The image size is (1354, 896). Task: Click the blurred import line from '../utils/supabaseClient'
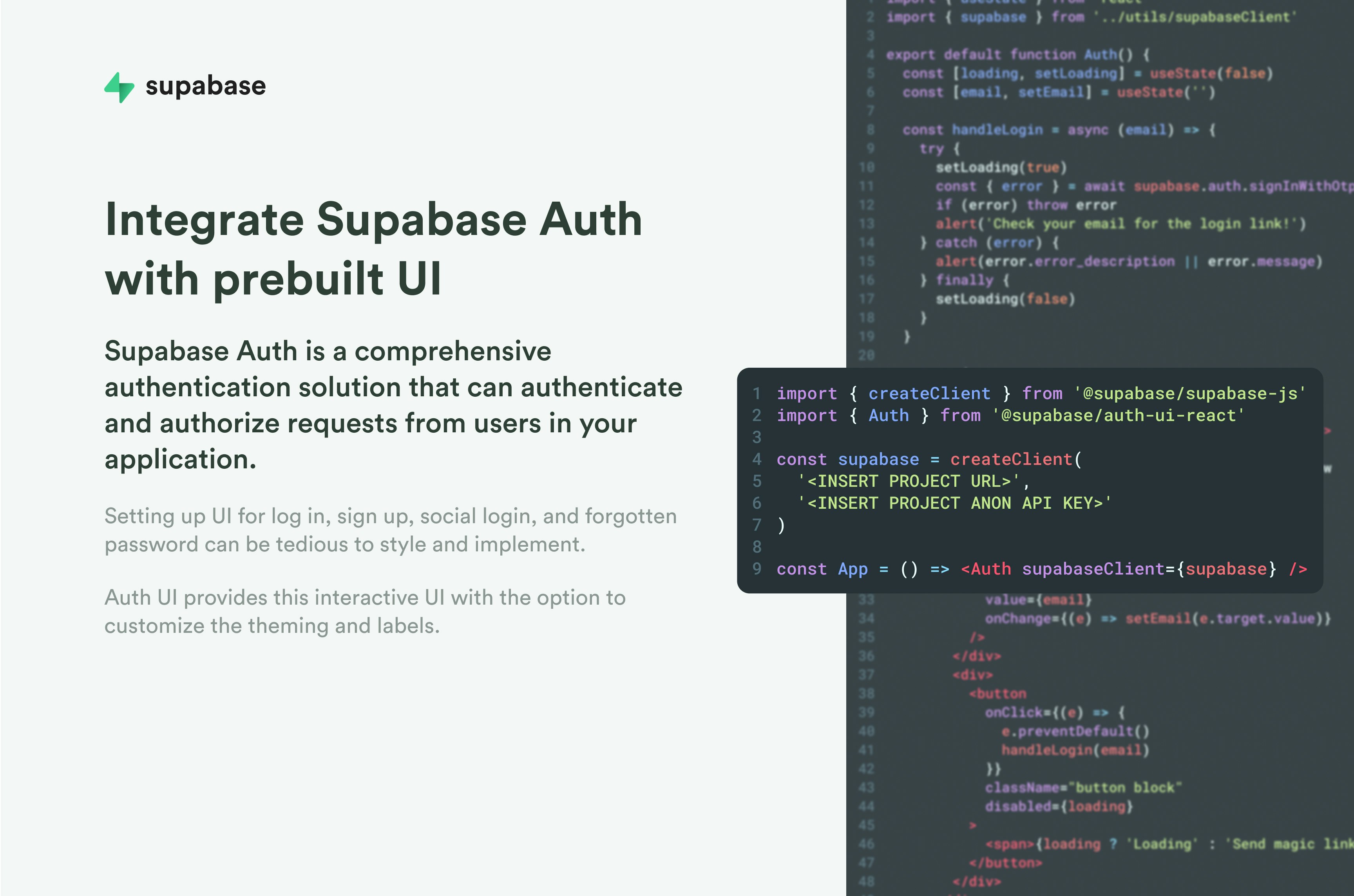coord(1092,17)
